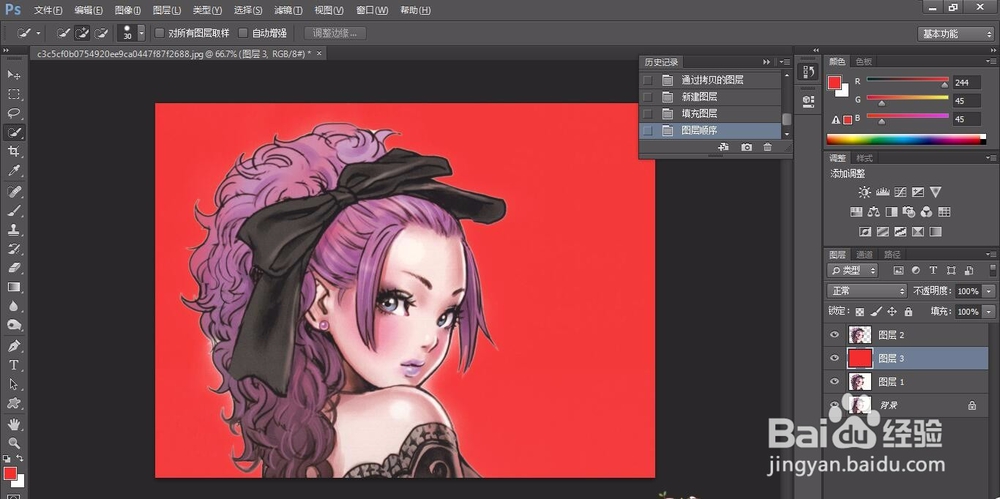Hide layer 图层 2 via its eye icon
Image resolution: width=1000 pixels, height=499 pixels.
pos(834,335)
